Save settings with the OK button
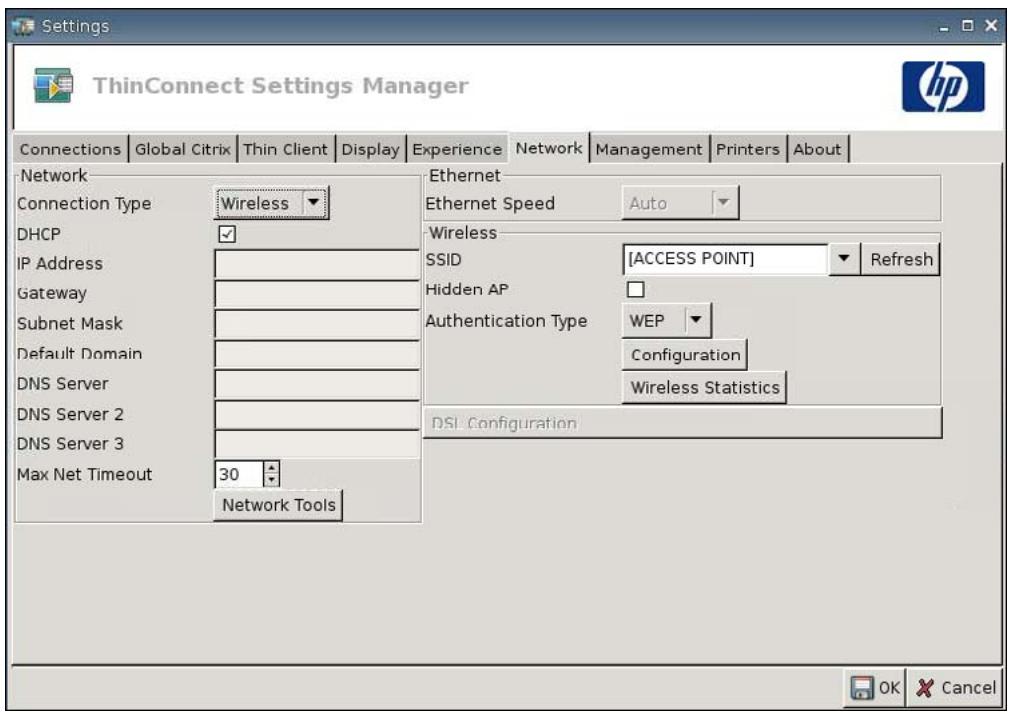This screenshot has height=715, width=1009. pos(875,688)
